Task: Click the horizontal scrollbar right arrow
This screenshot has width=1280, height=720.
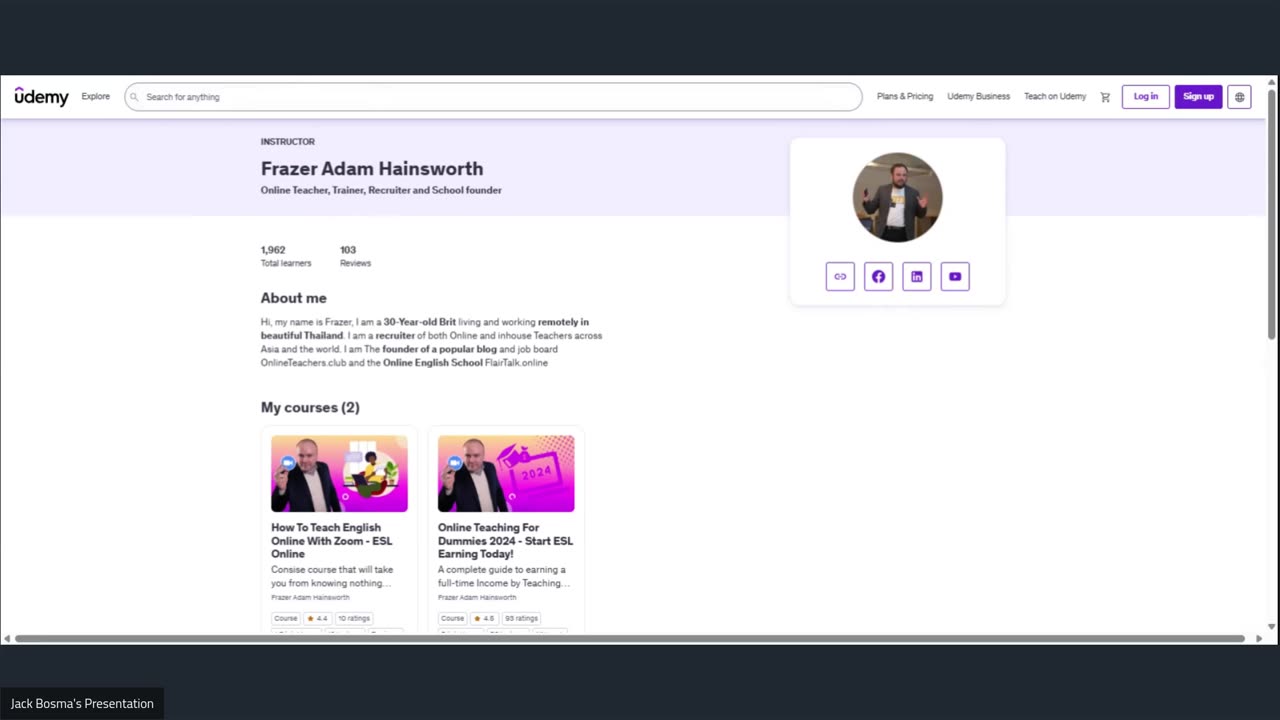Action: coord(1259,638)
